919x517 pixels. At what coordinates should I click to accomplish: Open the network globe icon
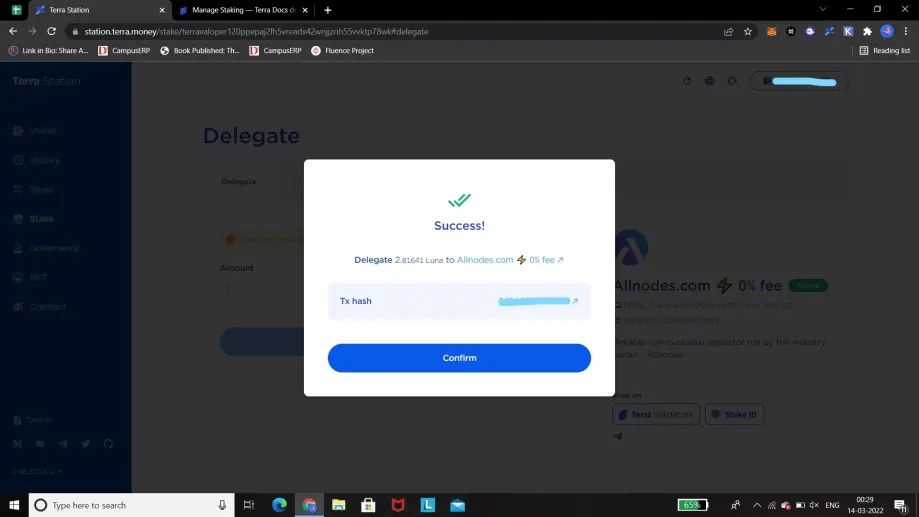pos(709,81)
